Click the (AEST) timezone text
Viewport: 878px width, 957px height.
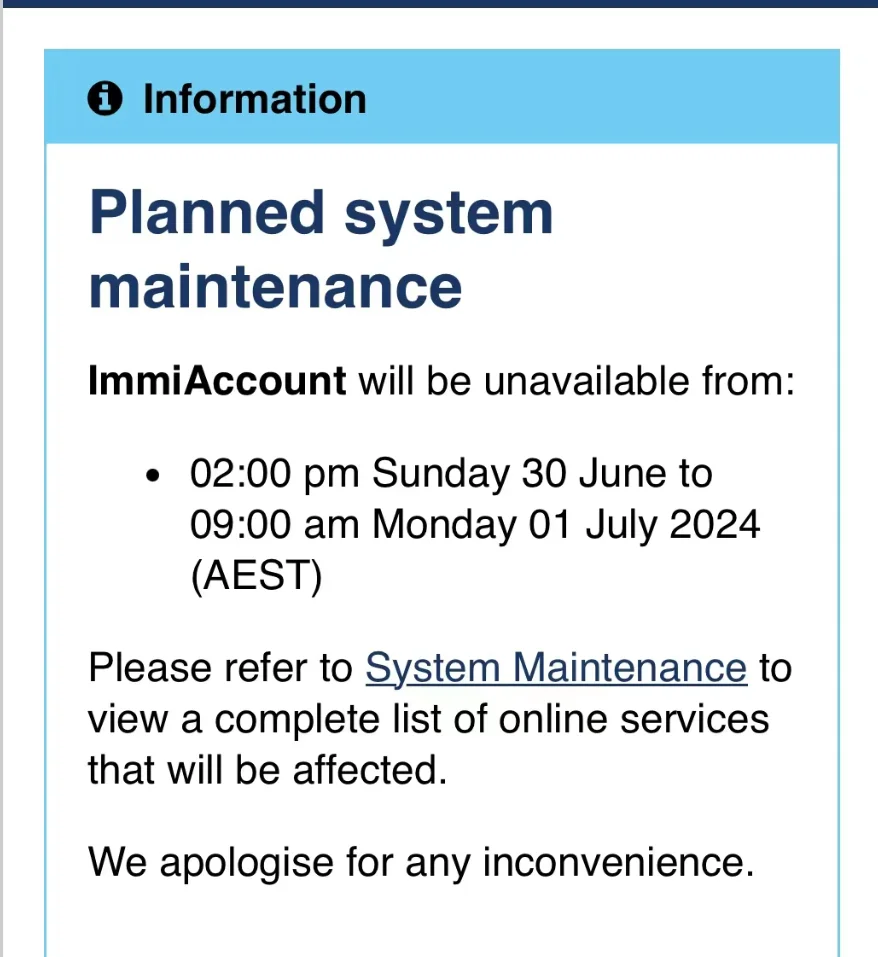click(256, 576)
